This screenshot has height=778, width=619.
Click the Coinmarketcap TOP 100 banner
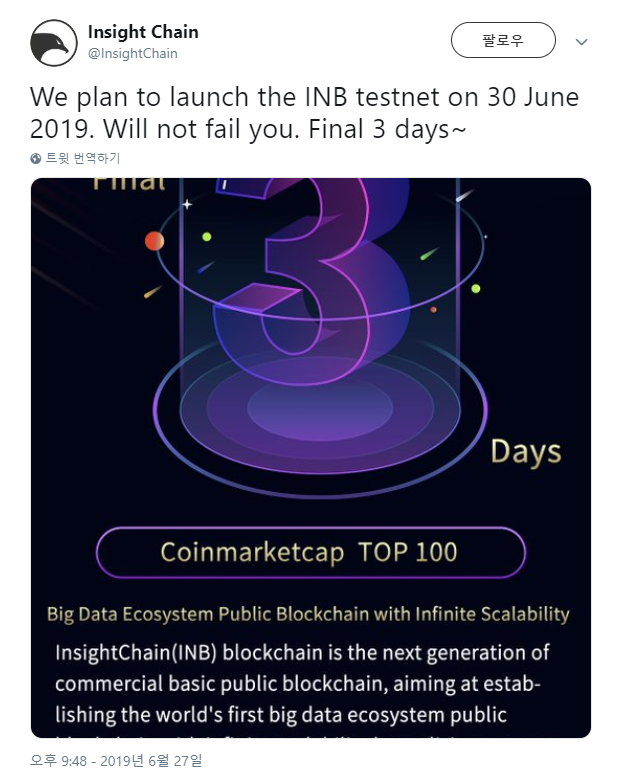[x=310, y=552]
